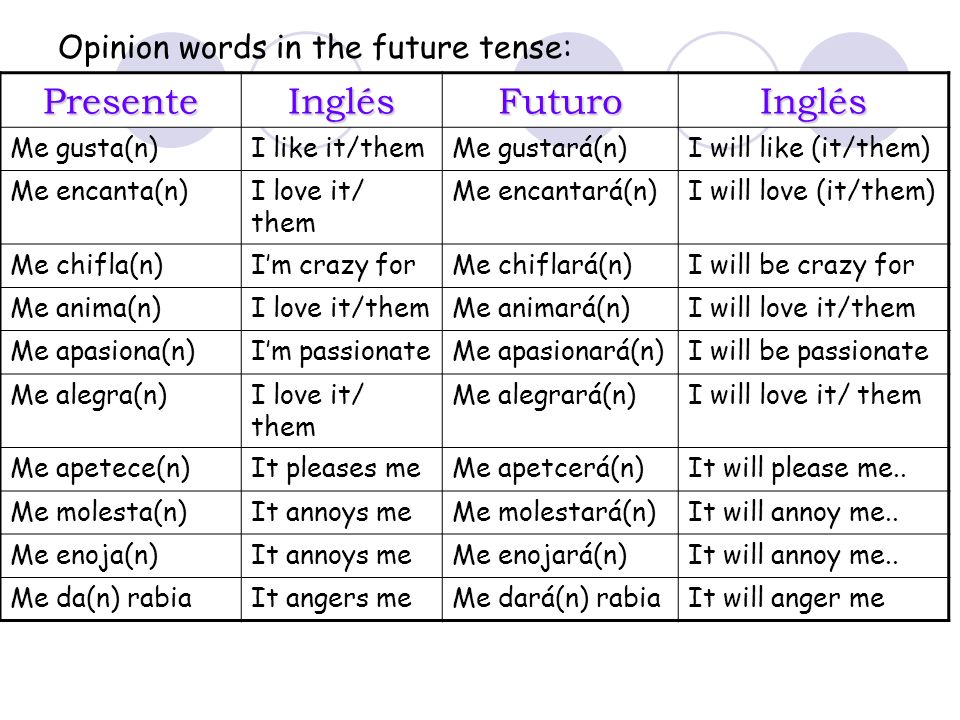Screen dimensions: 960x720
Task: Click the 'I will be crazy for' cell
Action: [813, 266]
